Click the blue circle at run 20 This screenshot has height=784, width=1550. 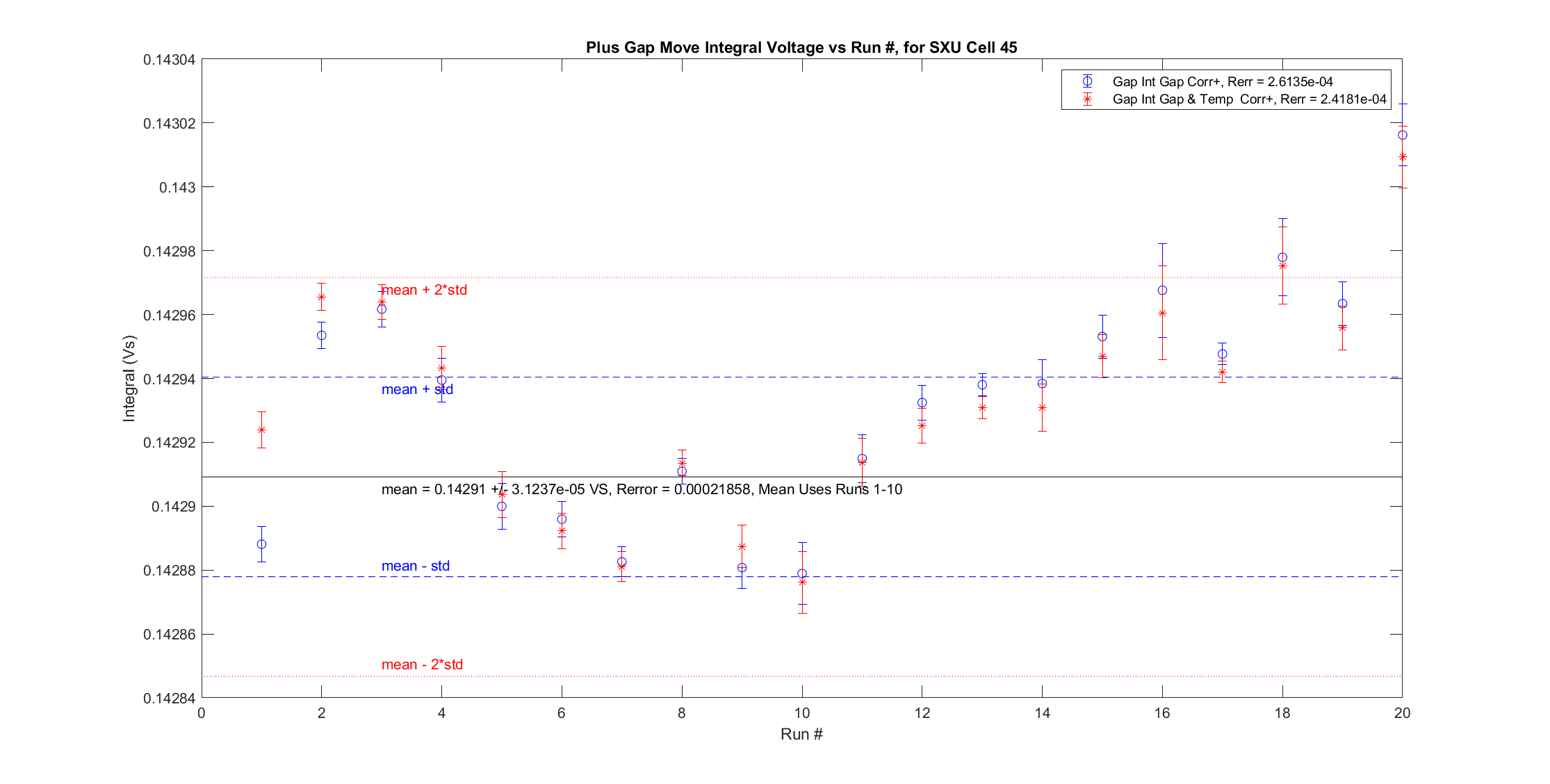click(x=1402, y=135)
